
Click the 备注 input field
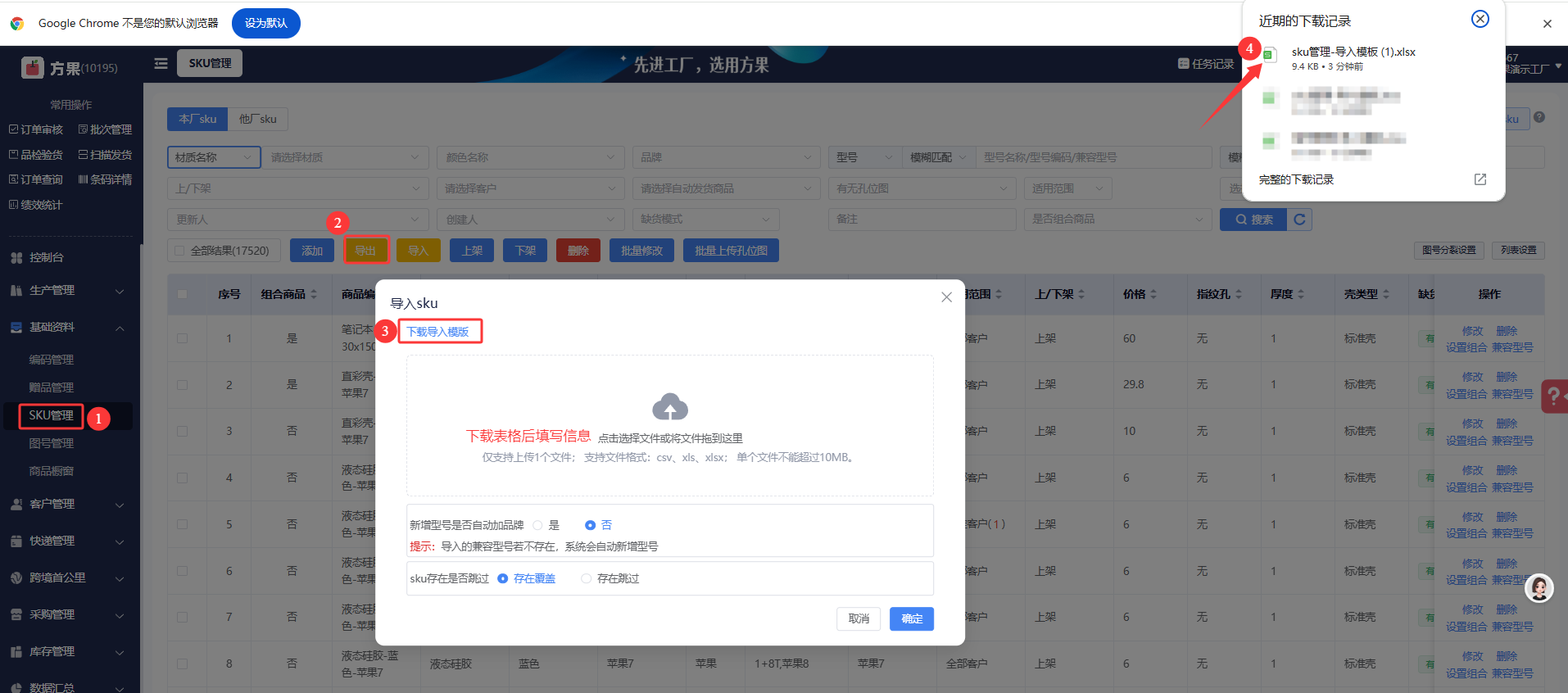pos(921,220)
